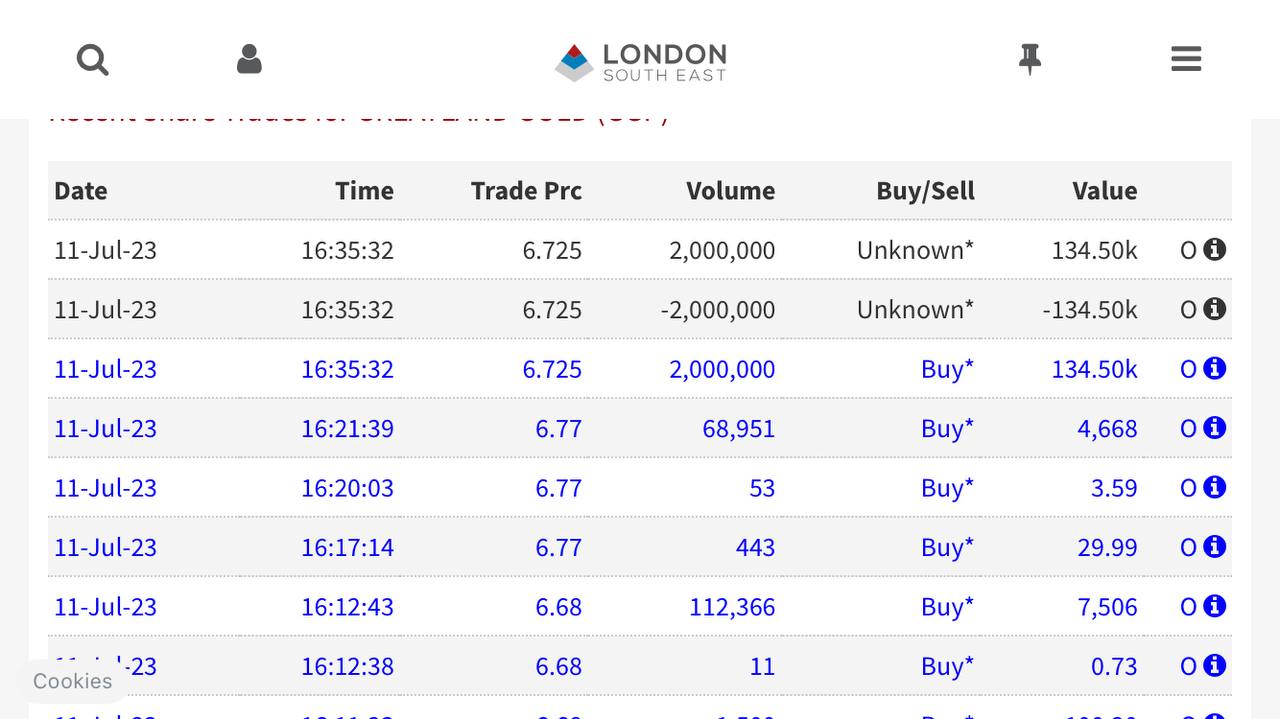Show info for 16:20:03 trade
This screenshot has width=1280, height=719.
(x=1215, y=487)
